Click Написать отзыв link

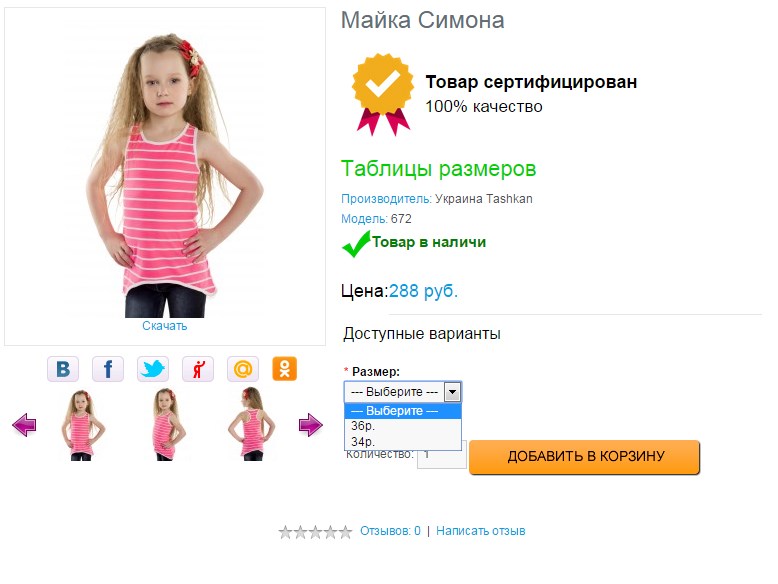tap(481, 531)
